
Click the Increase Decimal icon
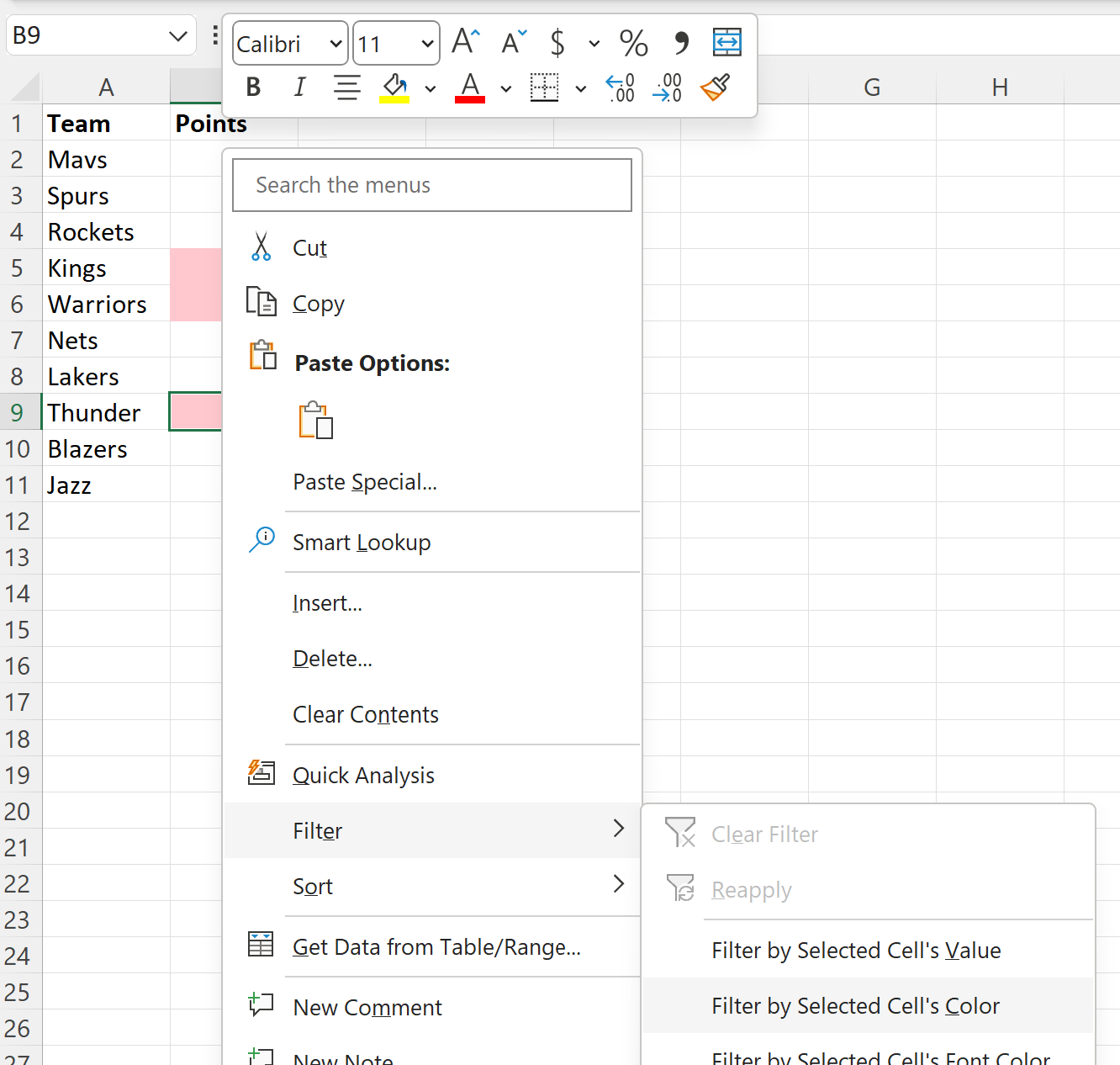[620, 87]
